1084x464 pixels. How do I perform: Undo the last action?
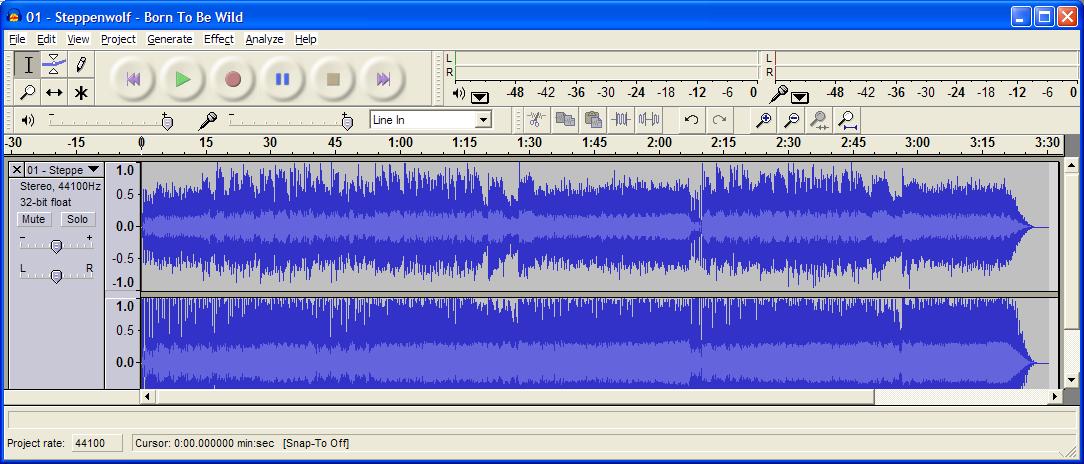pos(691,120)
